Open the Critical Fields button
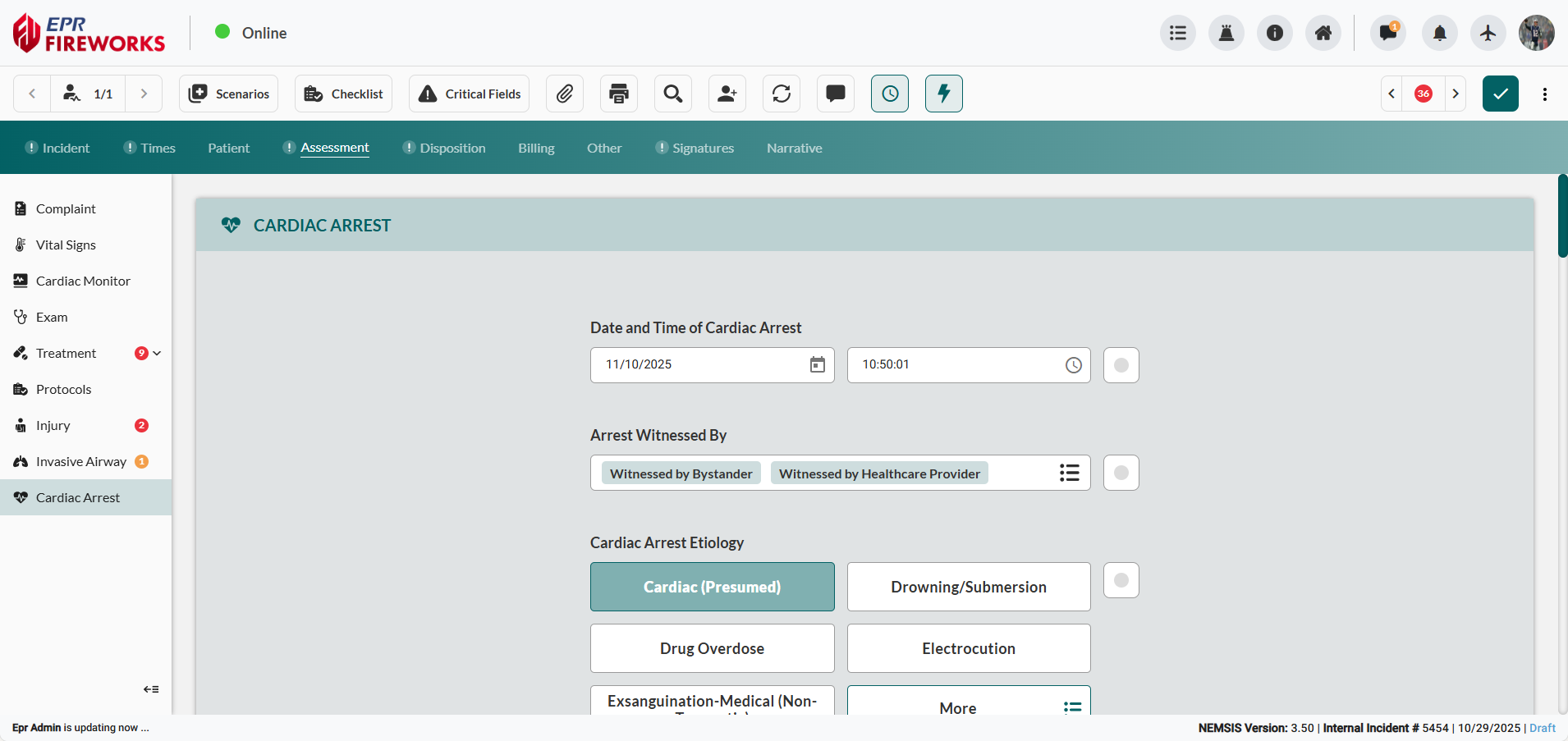The height and width of the screenshot is (741, 1568). (470, 94)
